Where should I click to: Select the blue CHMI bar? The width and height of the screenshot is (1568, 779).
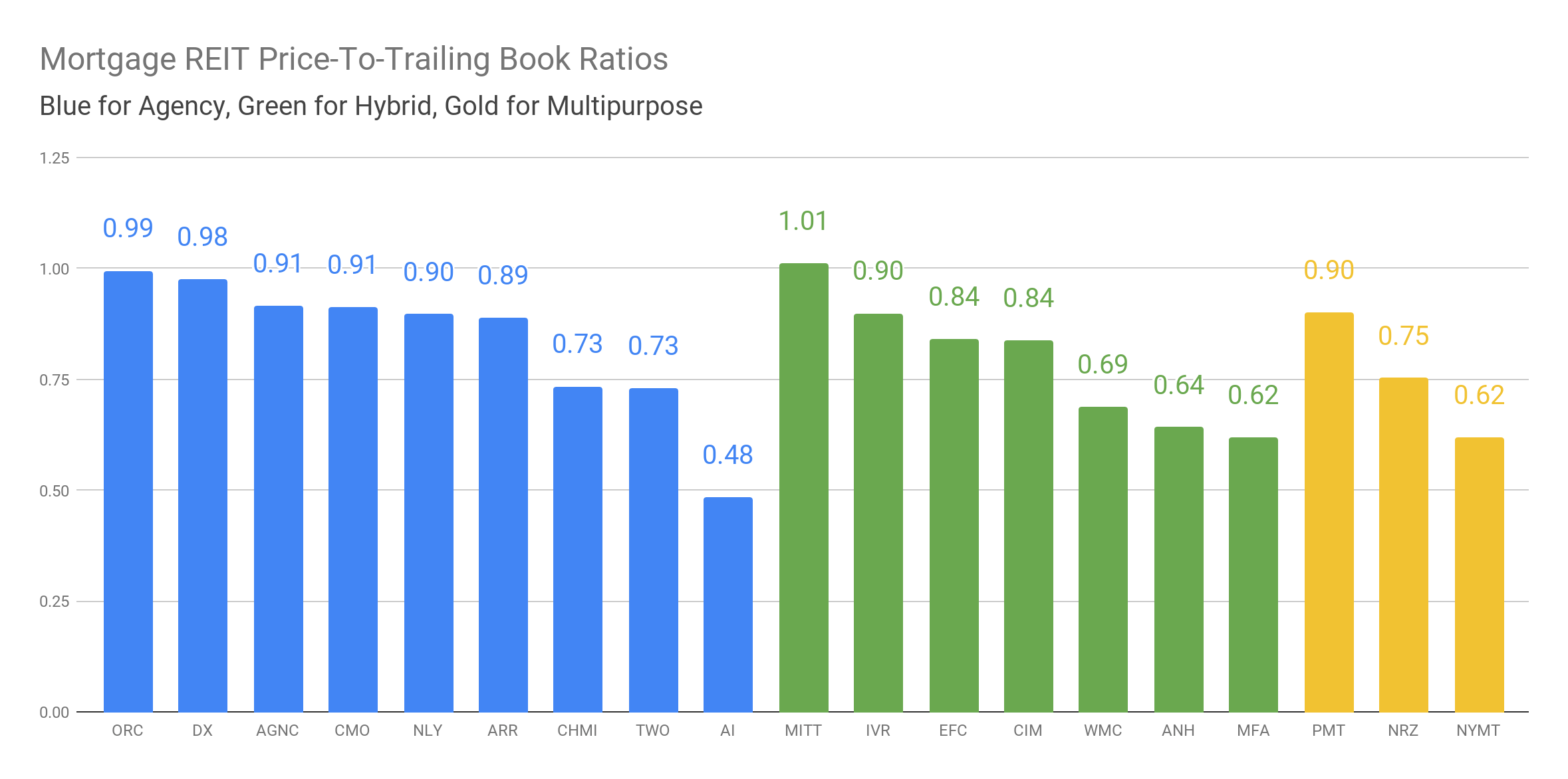[578, 549]
